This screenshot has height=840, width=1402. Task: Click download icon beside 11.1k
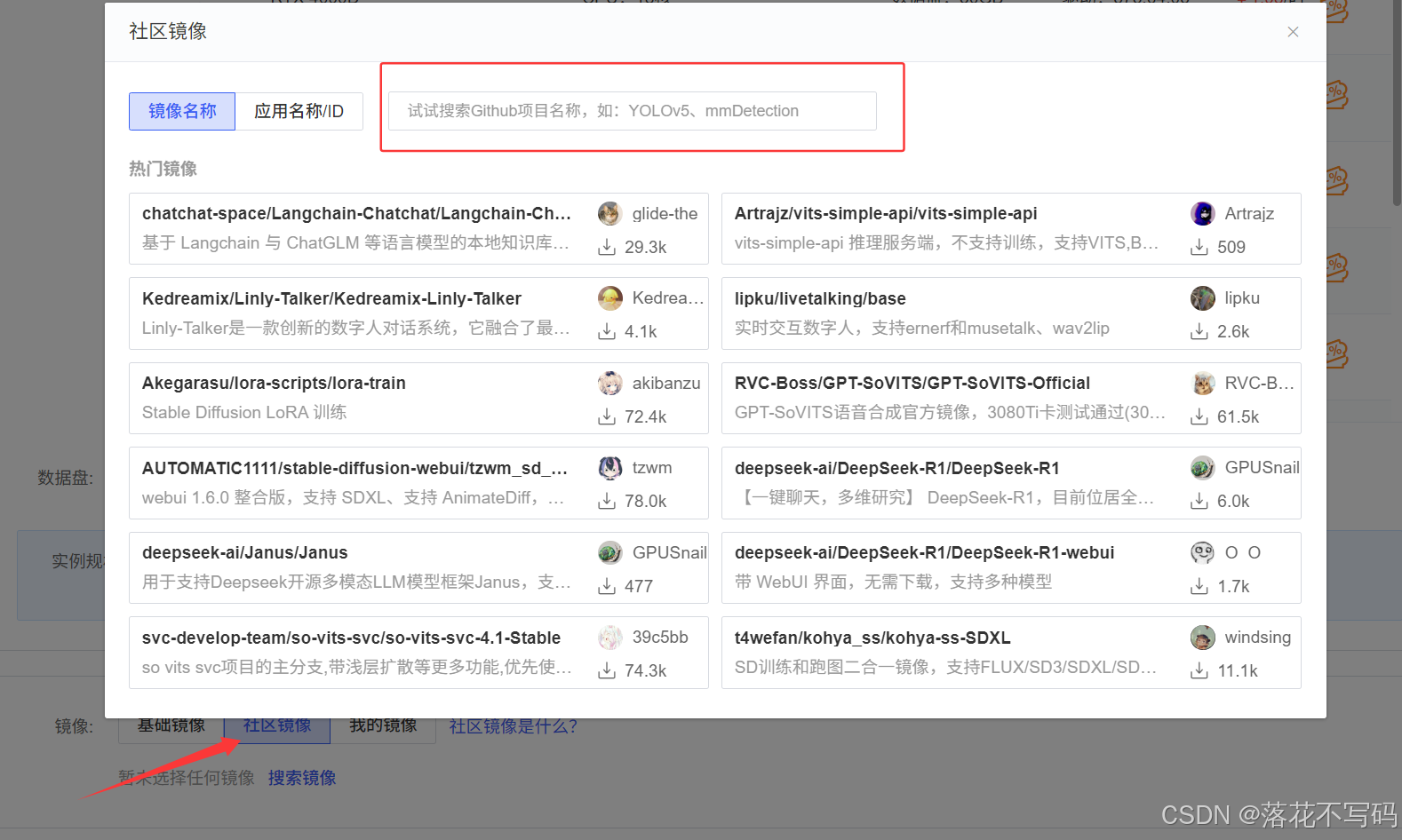[1199, 670]
